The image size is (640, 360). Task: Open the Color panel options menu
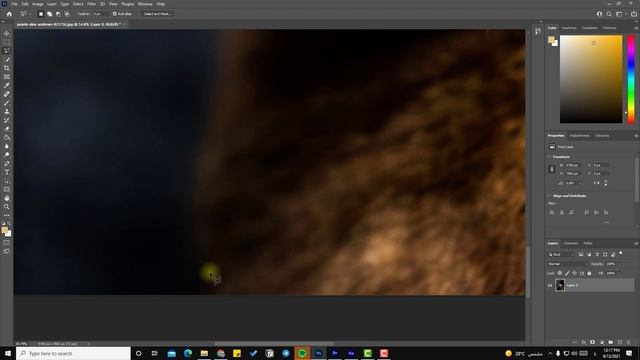tap(636, 28)
